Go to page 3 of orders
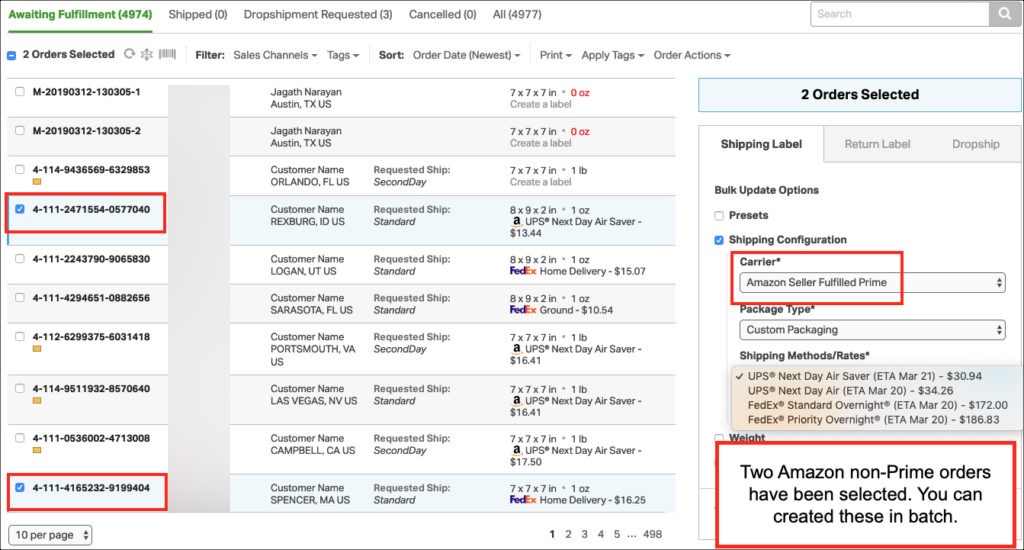Viewport: 1024px width, 550px height. [584, 534]
